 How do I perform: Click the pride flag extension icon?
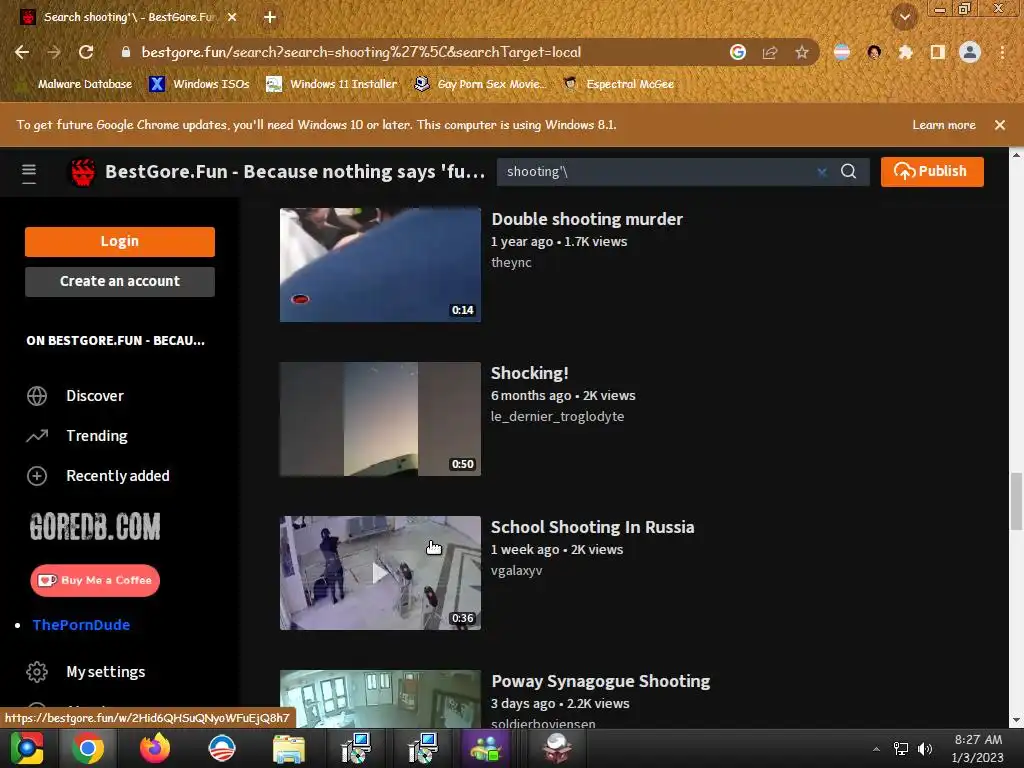tap(842, 52)
